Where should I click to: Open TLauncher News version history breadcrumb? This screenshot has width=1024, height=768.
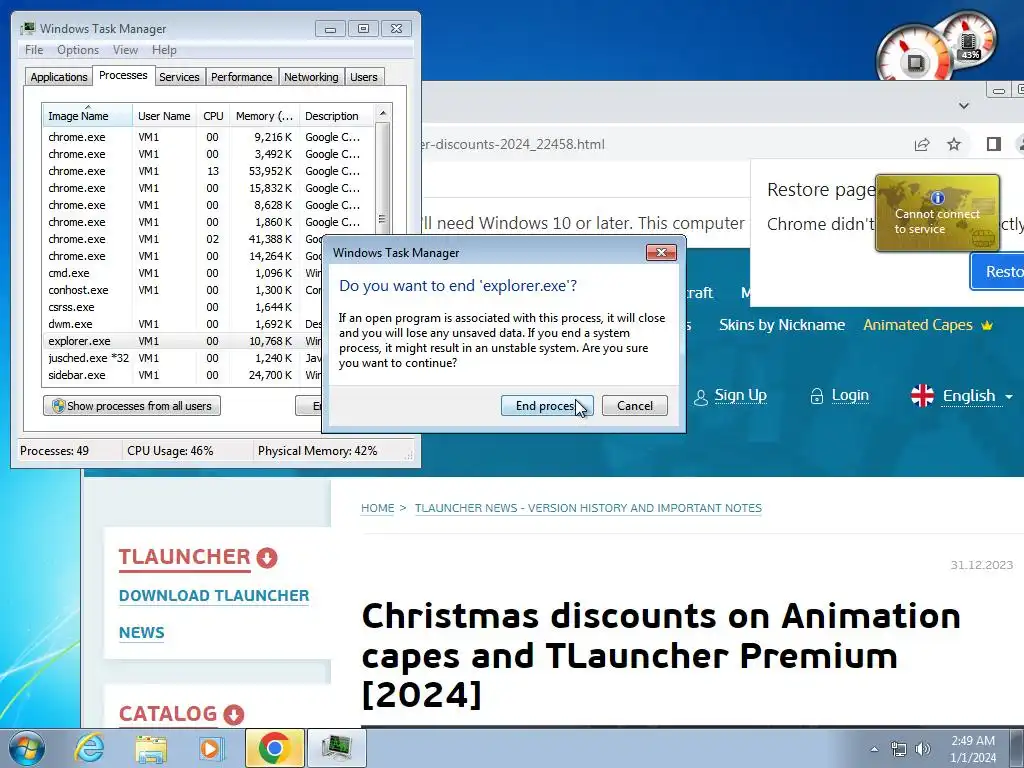588,508
